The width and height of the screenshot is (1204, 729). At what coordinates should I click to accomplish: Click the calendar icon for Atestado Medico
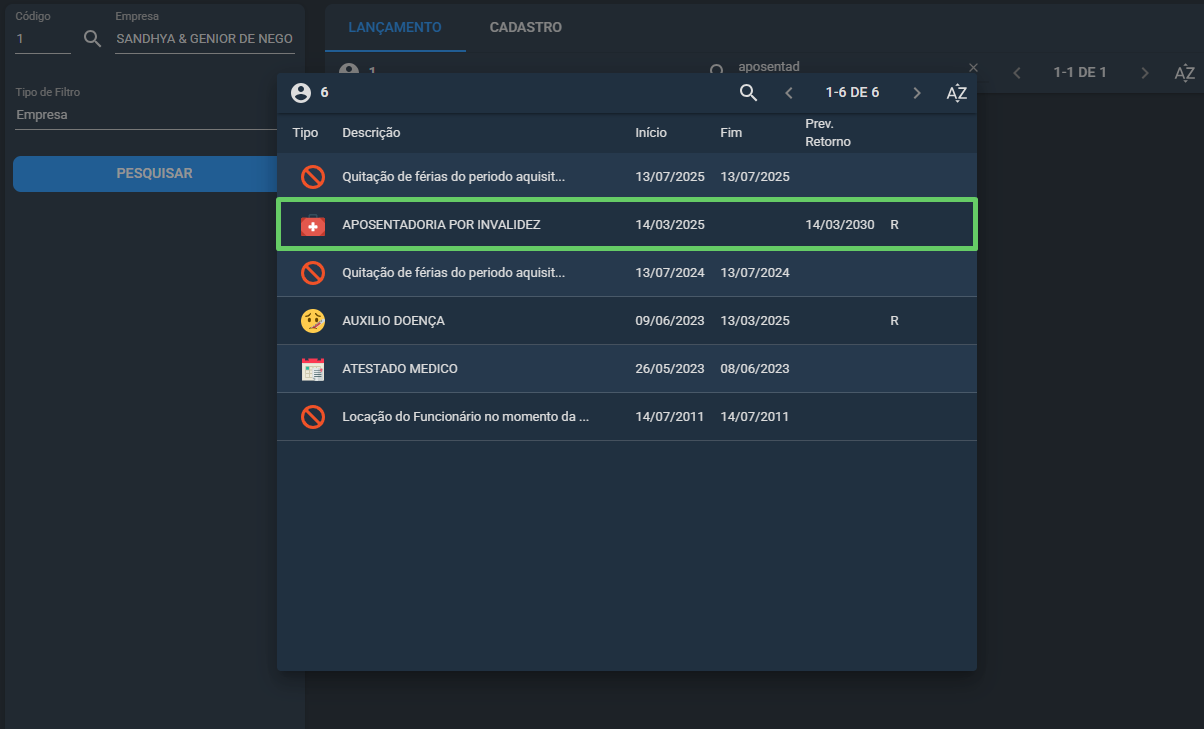pyautogui.click(x=313, y=369)
